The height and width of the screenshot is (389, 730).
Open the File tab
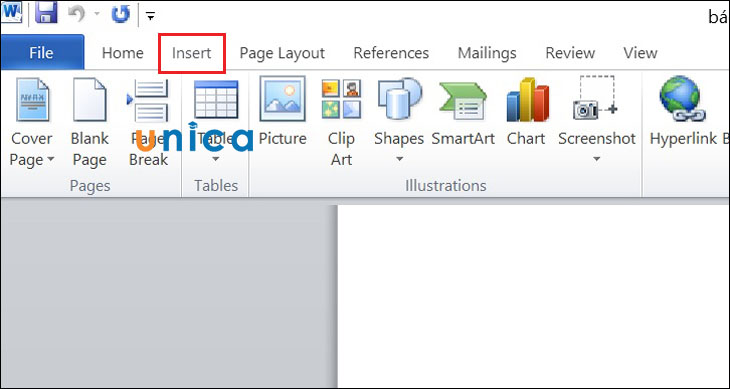click(41, 53)
